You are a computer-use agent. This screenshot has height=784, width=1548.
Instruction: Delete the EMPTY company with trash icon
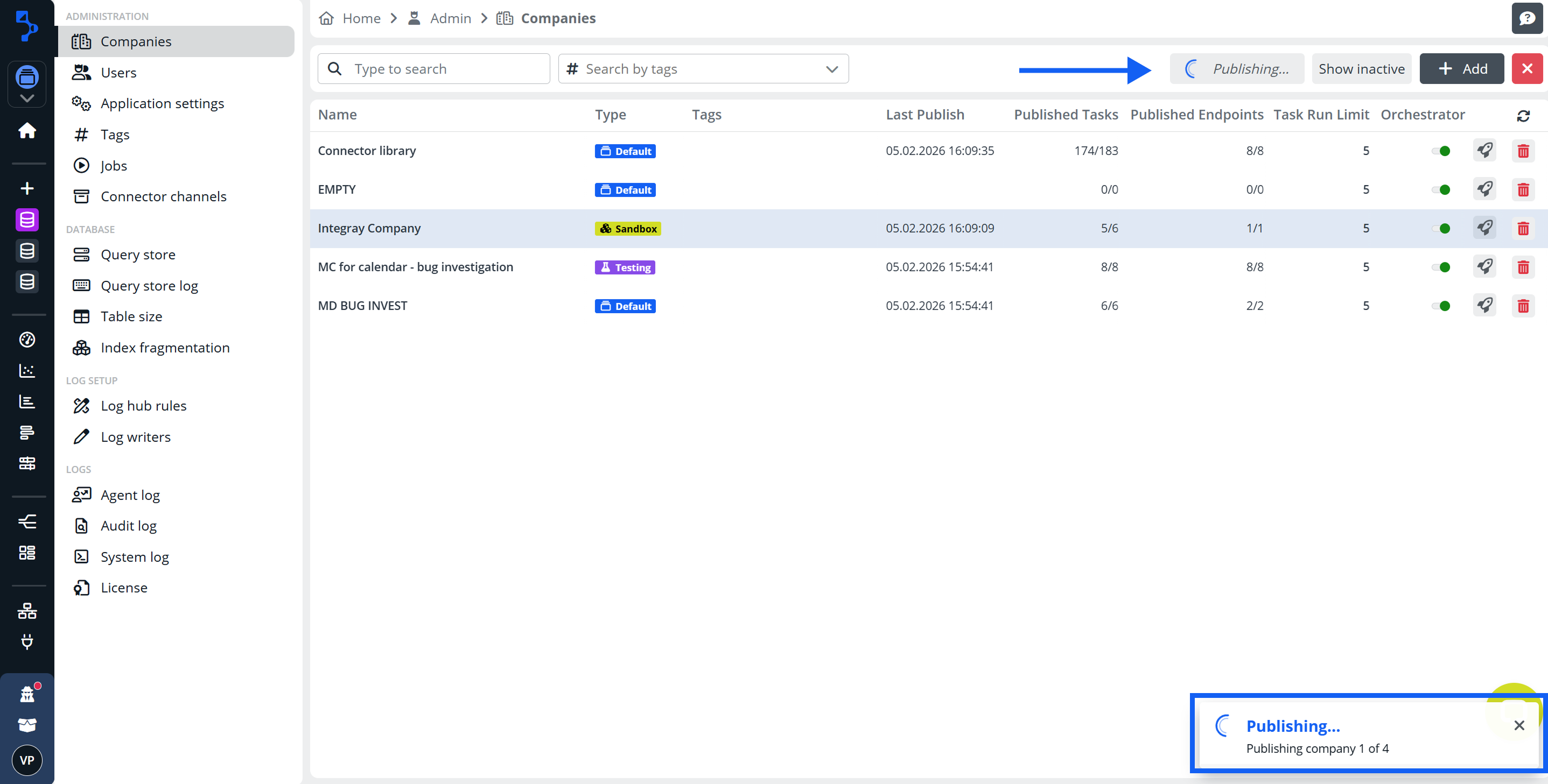point(1523,190)
